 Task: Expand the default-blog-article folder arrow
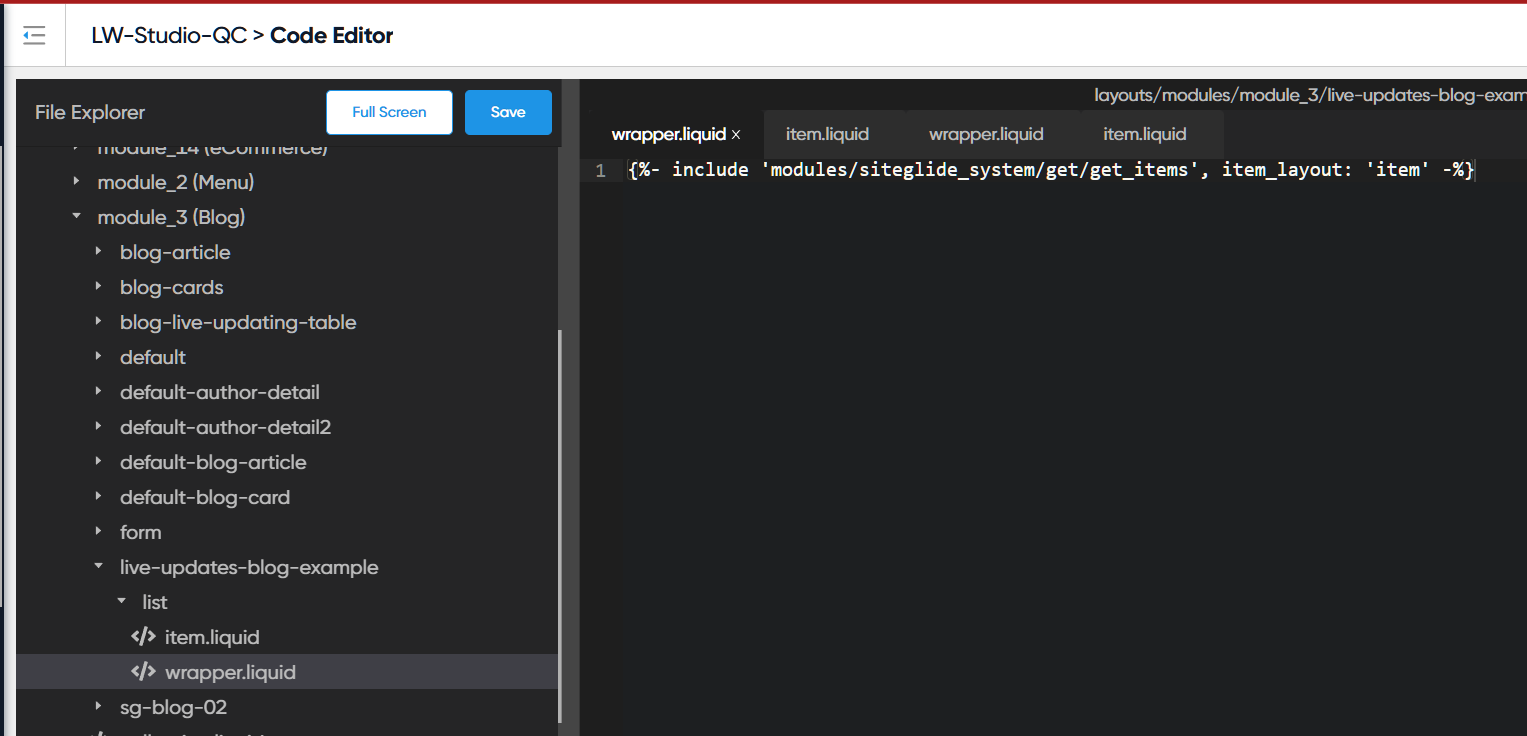99,462
